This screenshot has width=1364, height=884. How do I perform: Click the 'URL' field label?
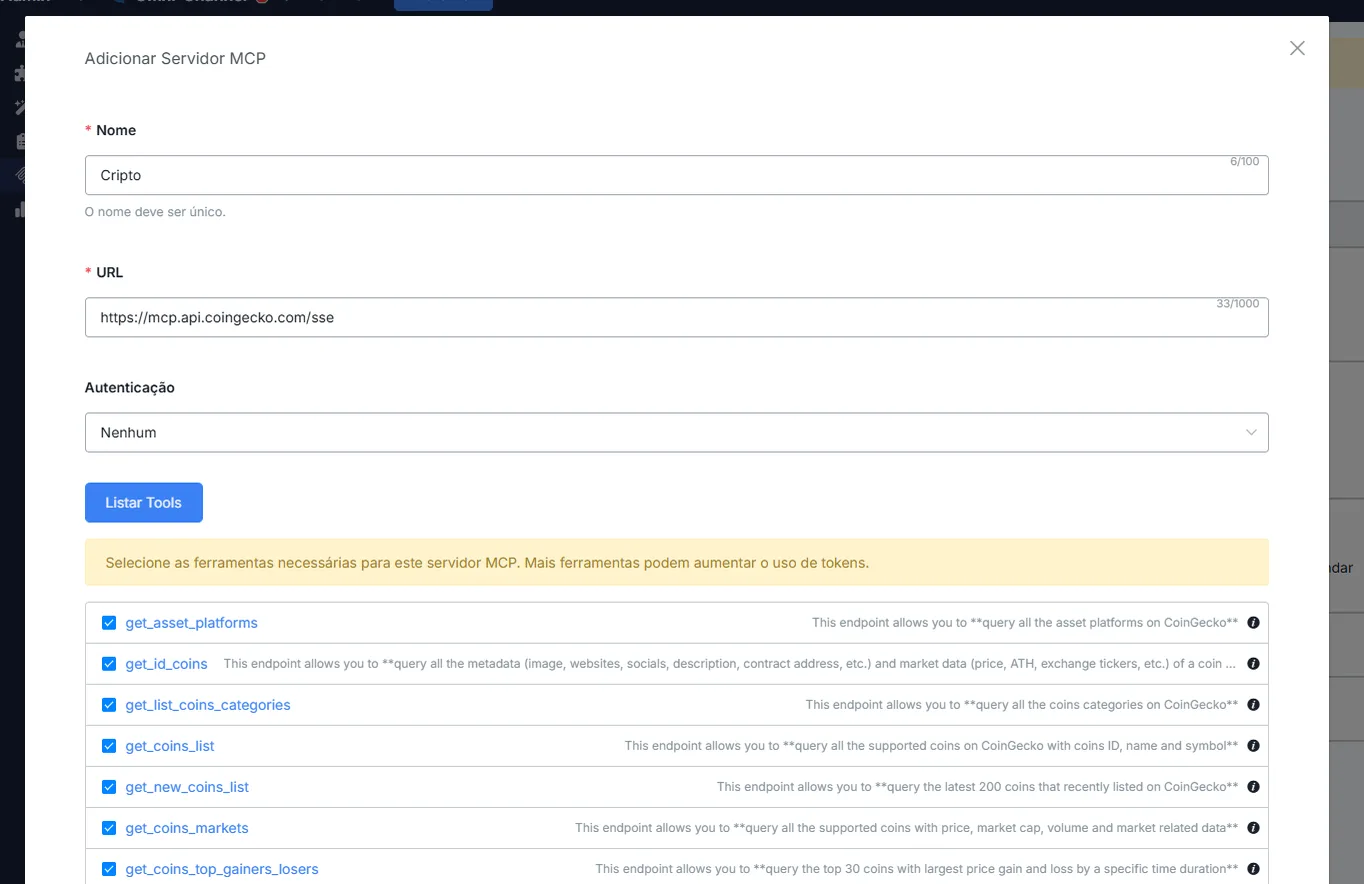click(110, 272)
